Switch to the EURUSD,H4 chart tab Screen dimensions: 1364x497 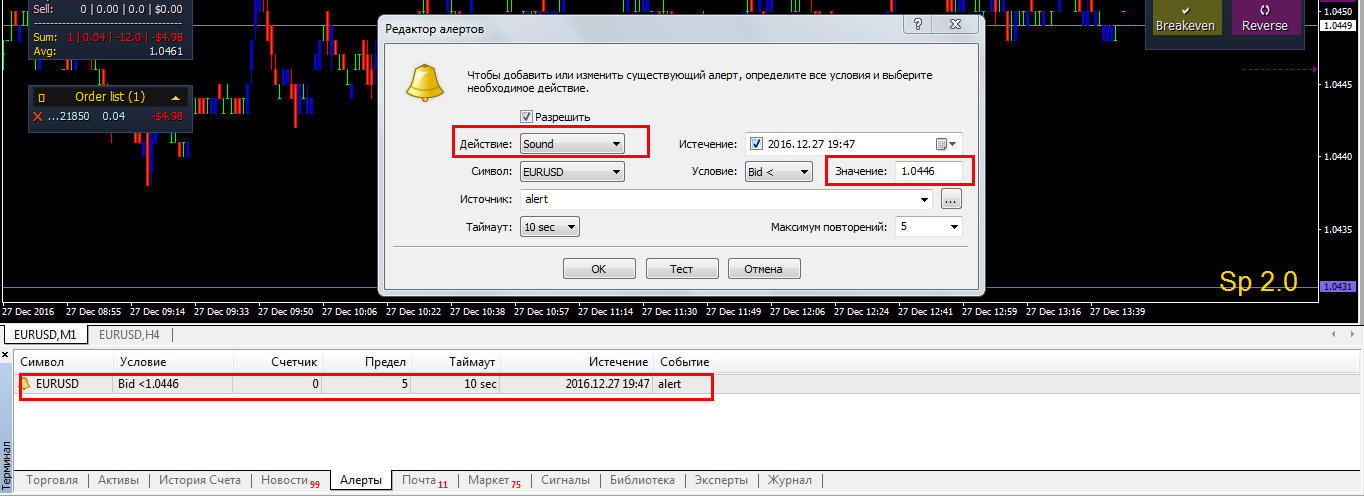point(129,334)
